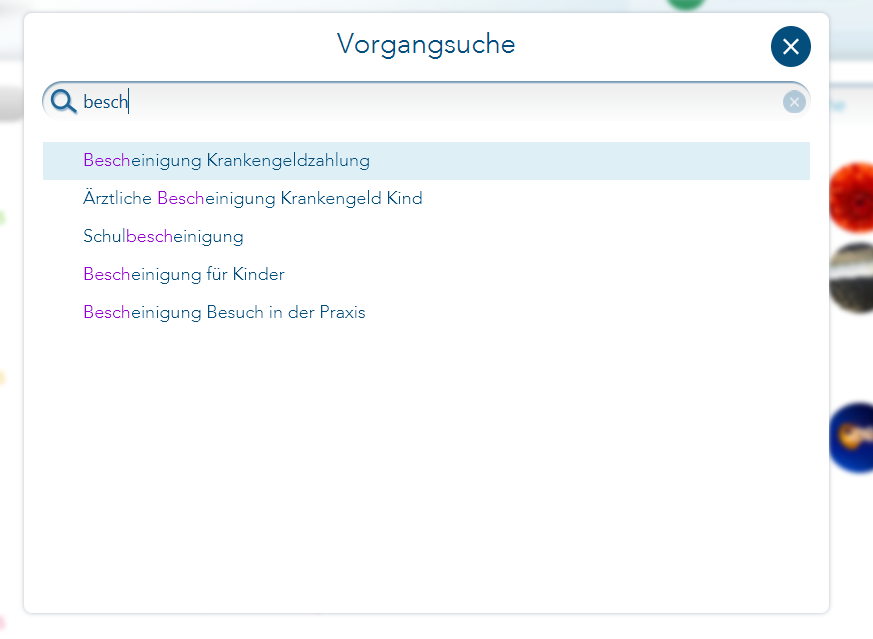The width and height of the screenshot is (873, 639).
Task: Select 'Bescheinigung für Kinder' entry
Action: (426, 274)
